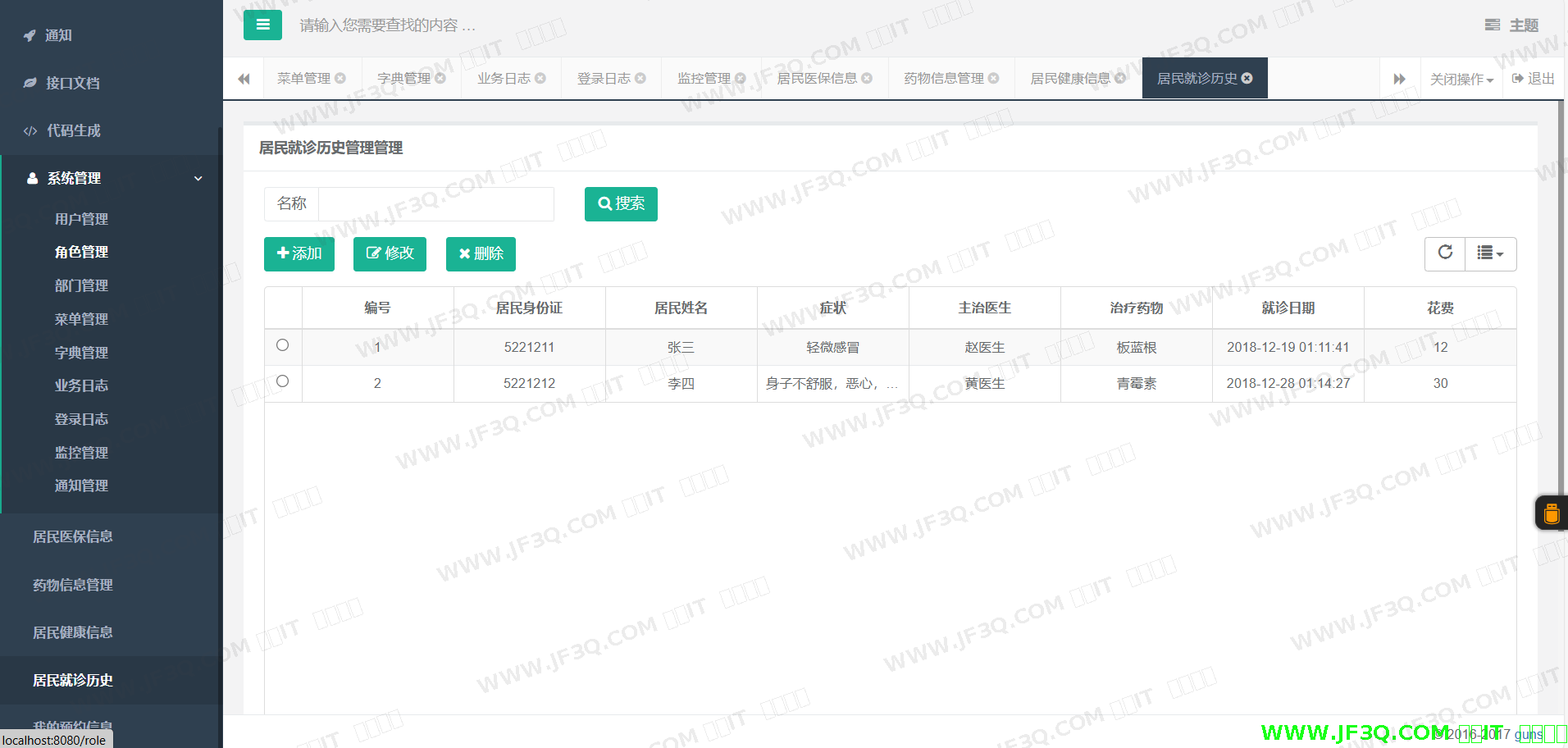
Task: Click the 名称 search input field
Action: point(435,204)
